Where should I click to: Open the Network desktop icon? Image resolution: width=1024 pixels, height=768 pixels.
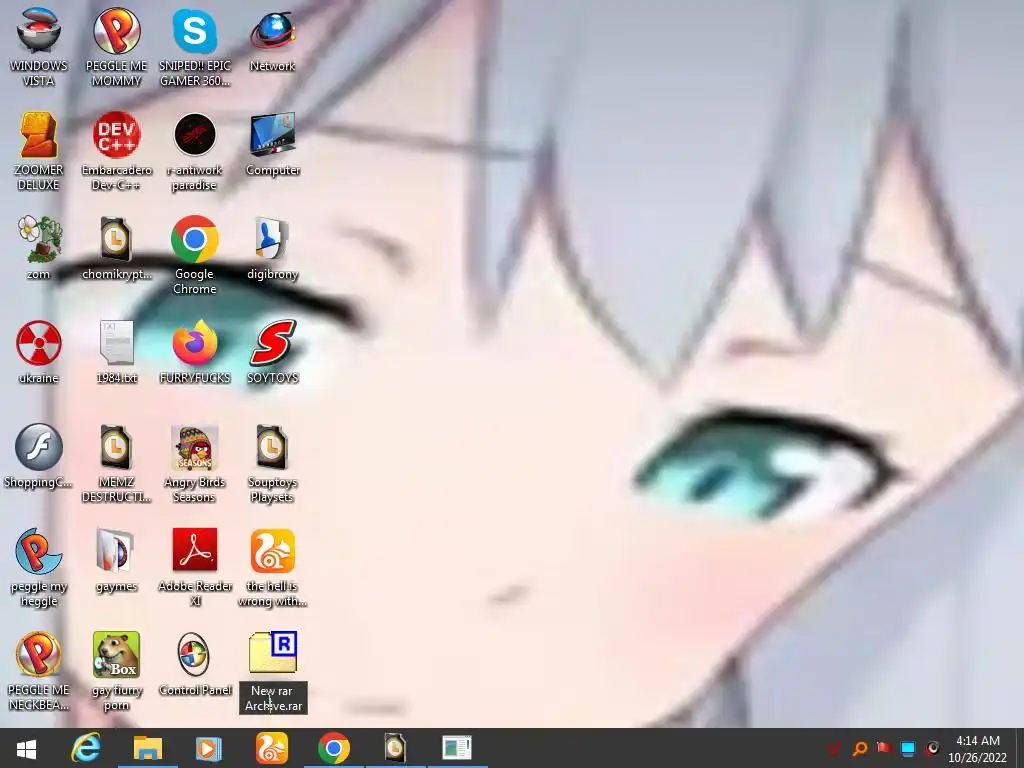[x=272, y=39]
